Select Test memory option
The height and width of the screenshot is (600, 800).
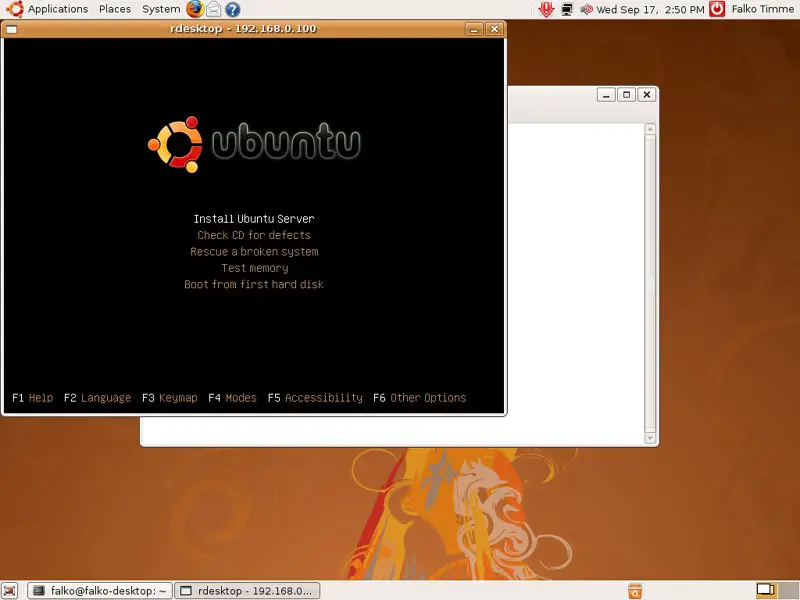(x=255, y=268)
